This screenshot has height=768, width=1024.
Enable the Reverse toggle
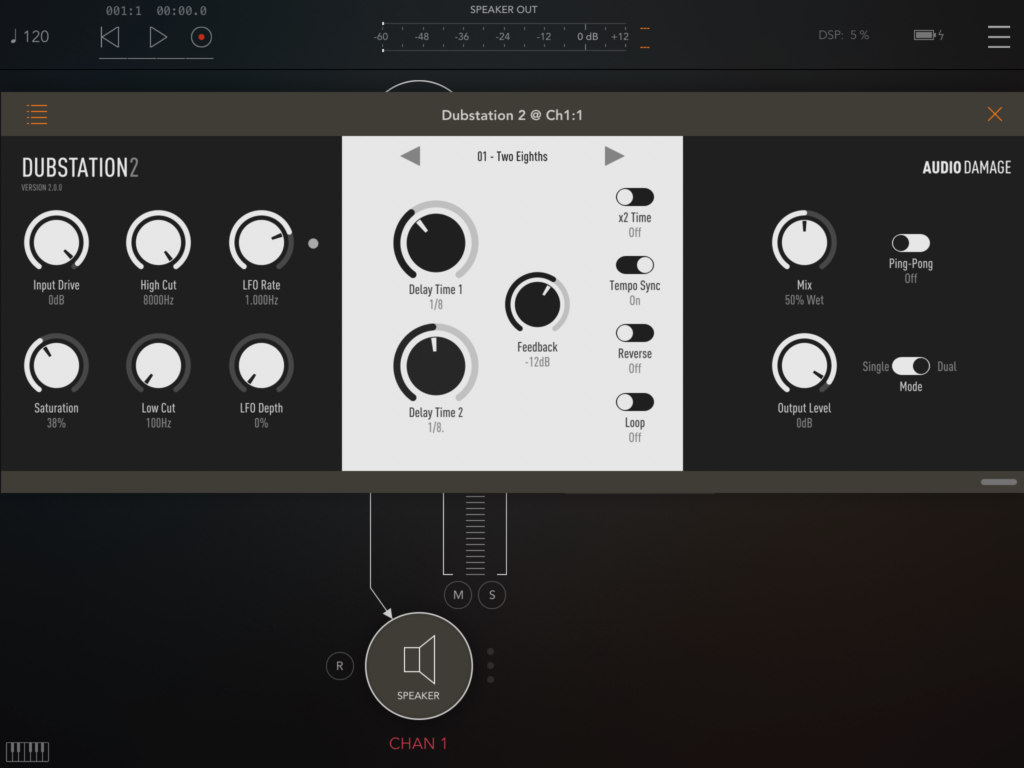(x=634, y=333)
